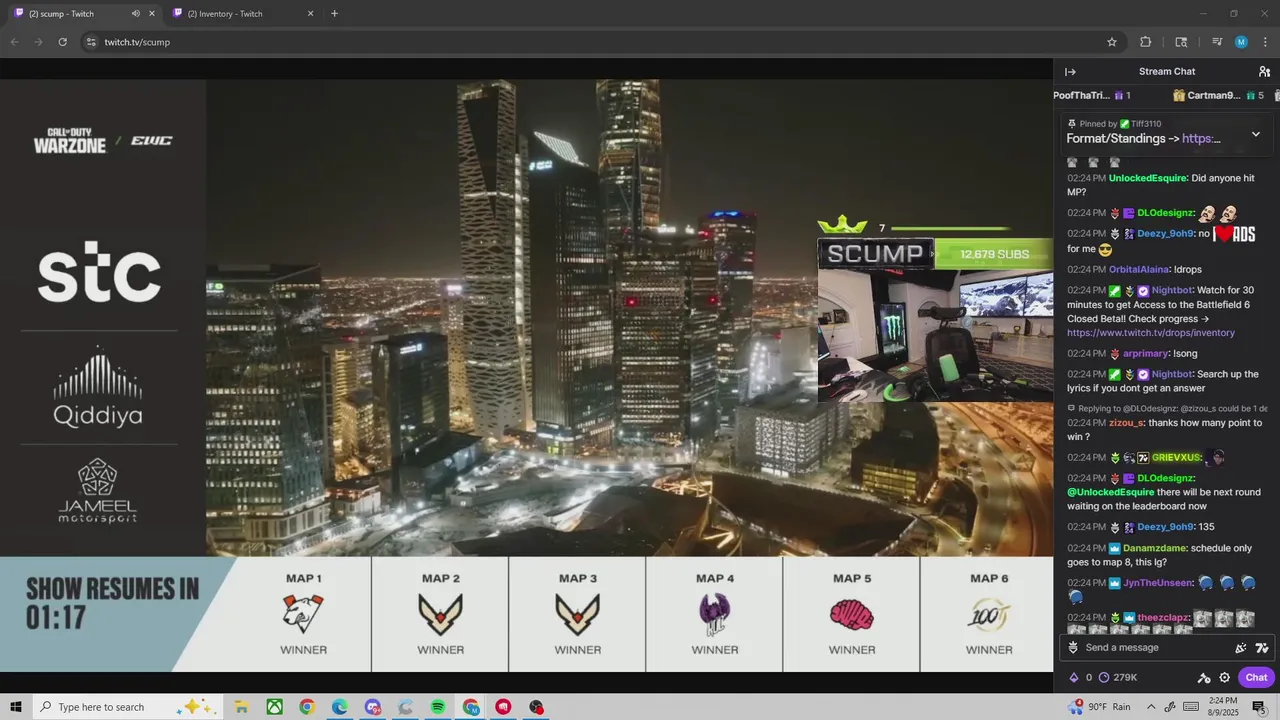Open a new browser tab with plus button
Screen dimensions: 1280x720
point(334,14)
